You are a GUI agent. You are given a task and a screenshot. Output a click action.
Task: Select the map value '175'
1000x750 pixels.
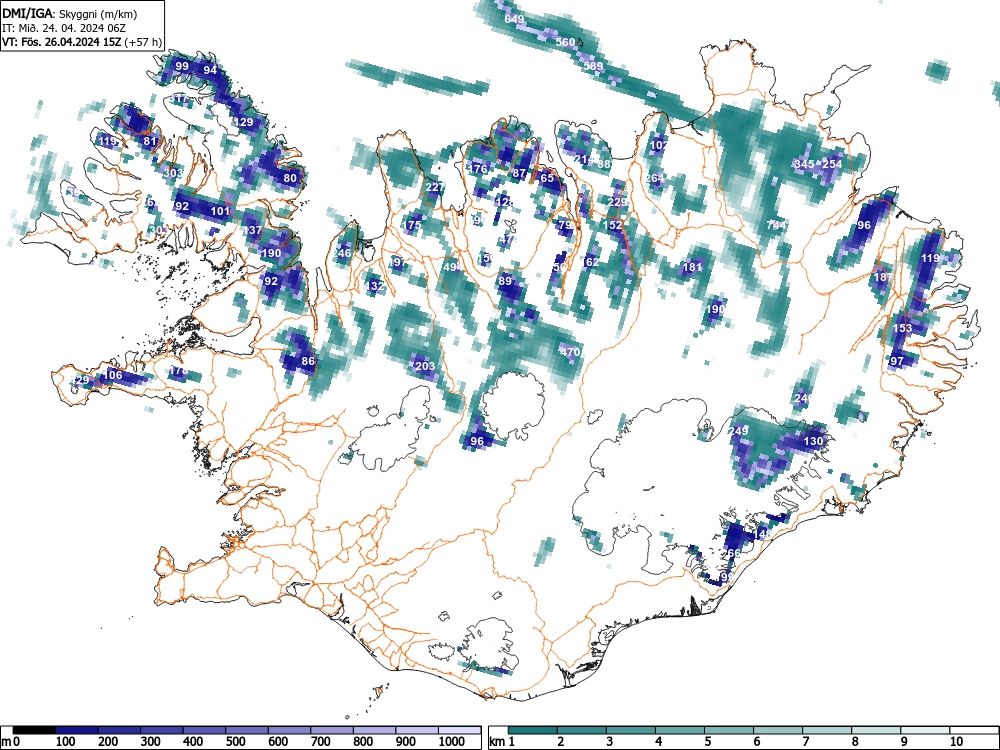tap(413, 225)
